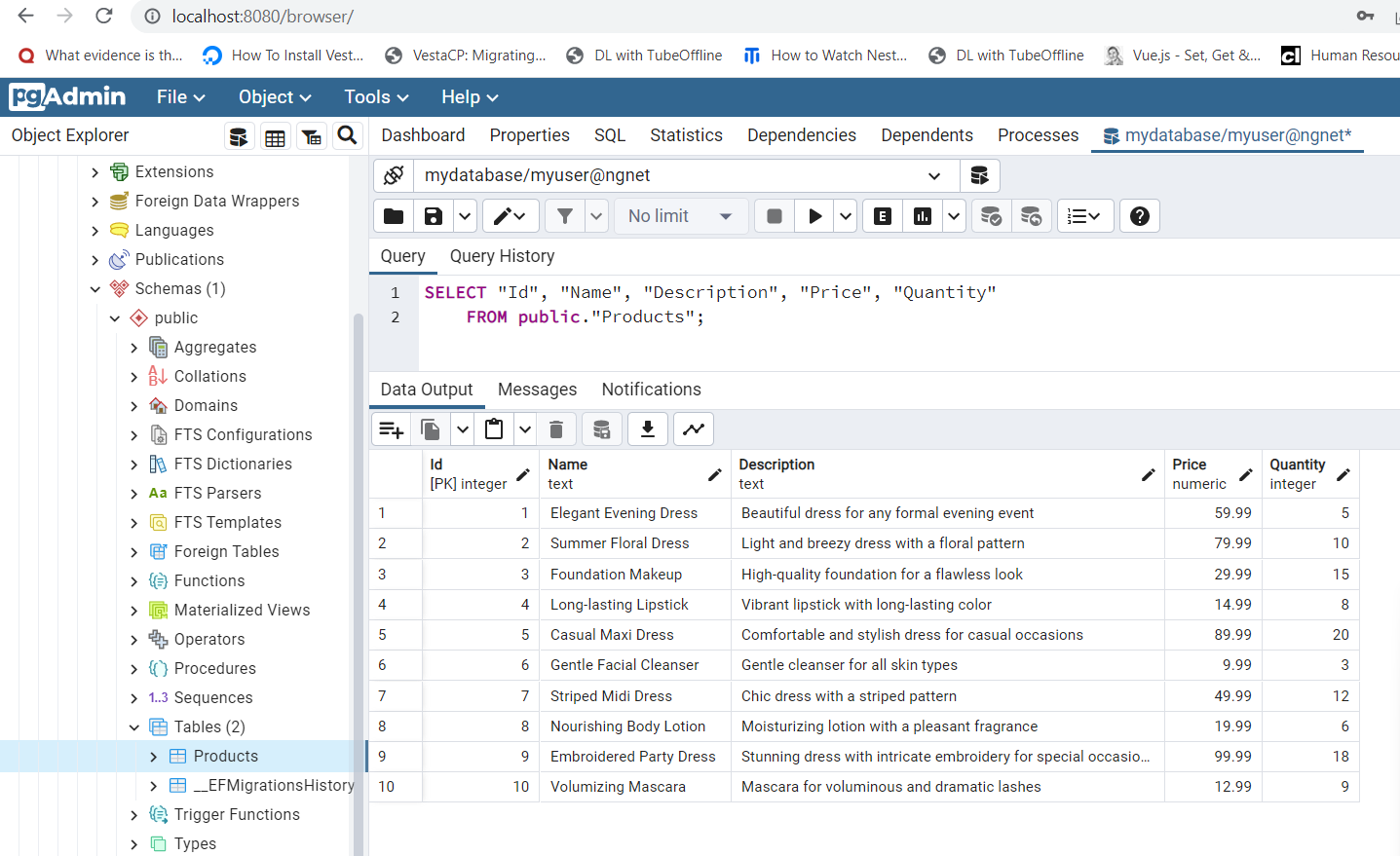Click the Search objects magnifier icon

pos(347,136)
